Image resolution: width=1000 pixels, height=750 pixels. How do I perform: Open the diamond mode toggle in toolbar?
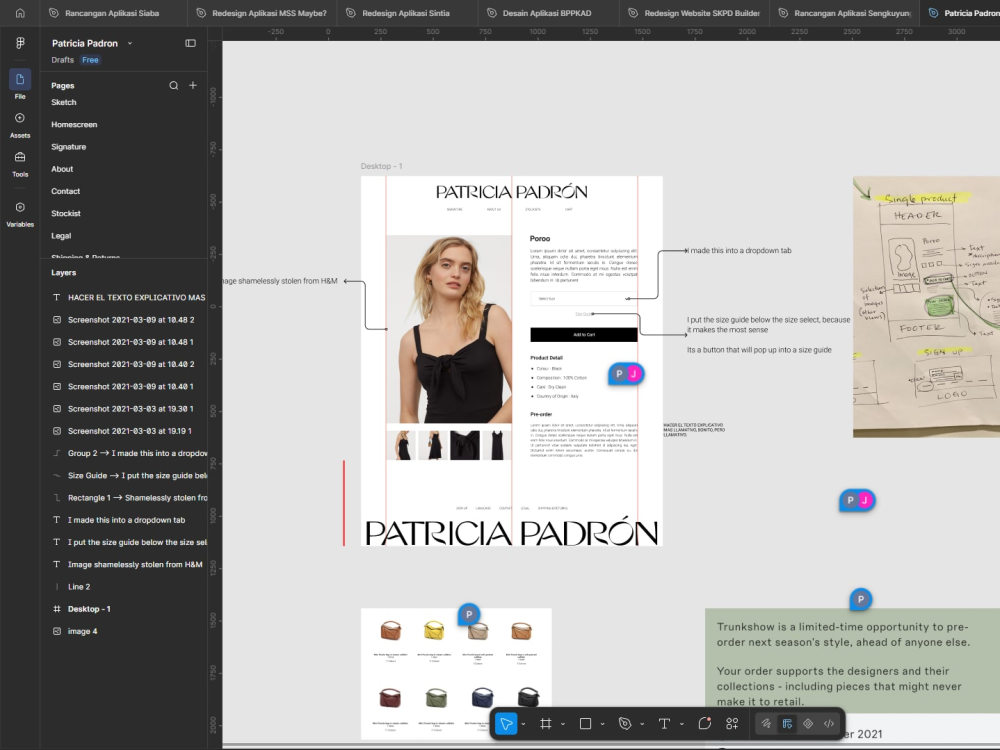808,723
